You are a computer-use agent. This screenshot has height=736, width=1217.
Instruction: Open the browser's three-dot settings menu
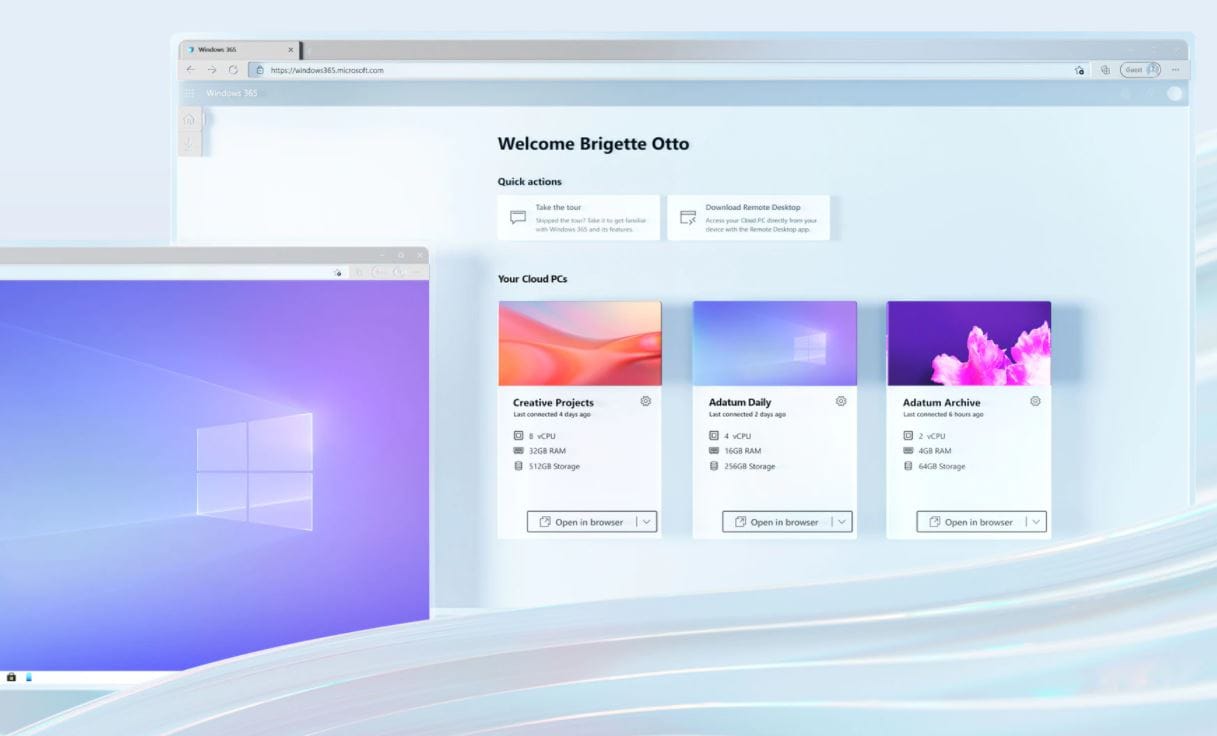click(x=1175, y=70)
